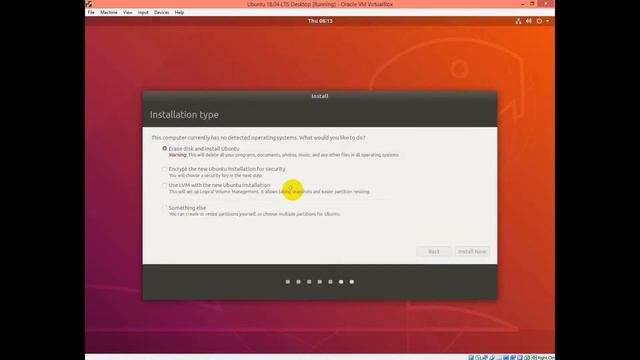This screenshot has width=640, height=360.
Task: Open the Input menu
Action: [x=143, y=13]
